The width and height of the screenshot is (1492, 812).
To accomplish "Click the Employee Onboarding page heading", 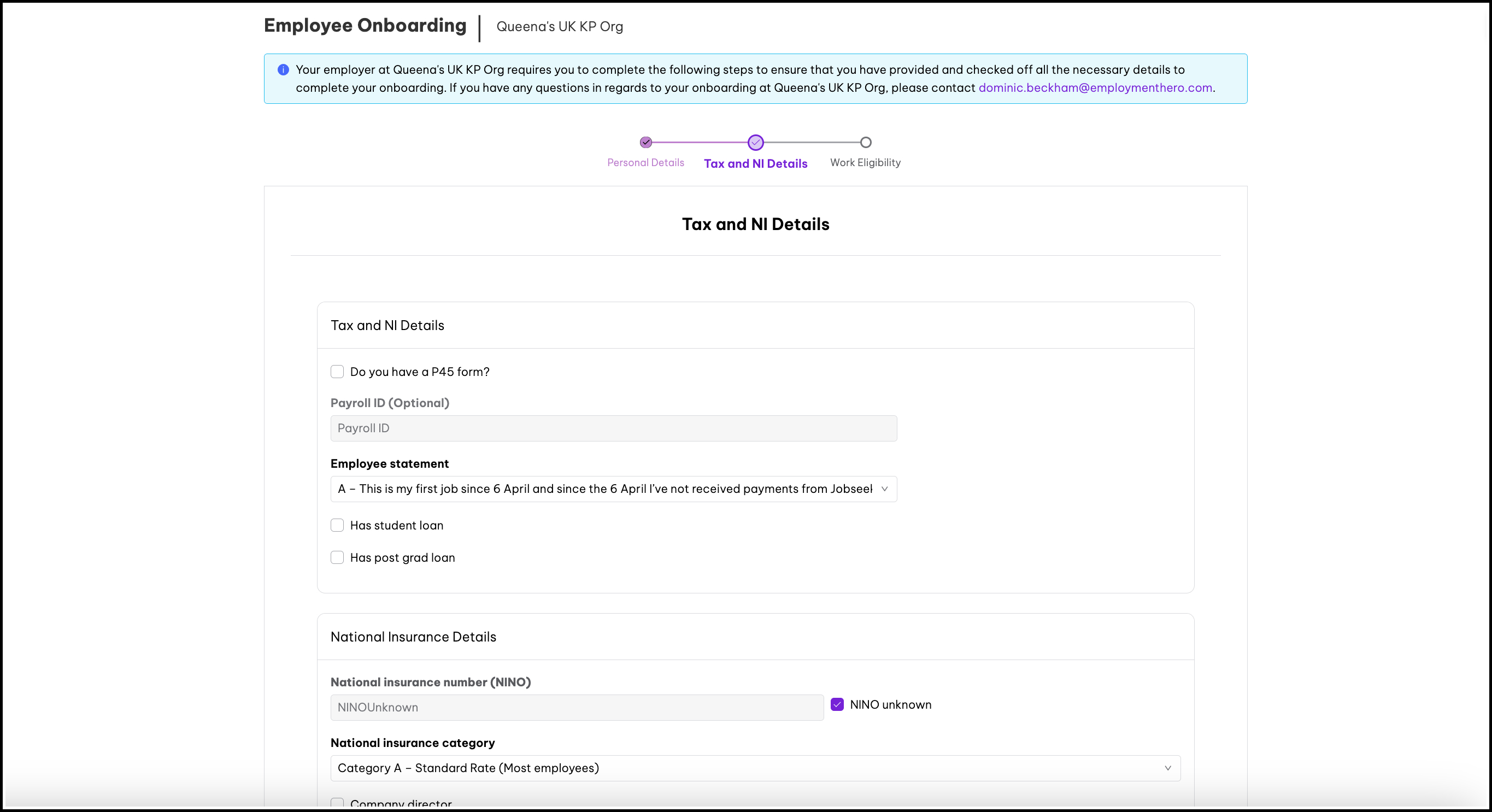I will [365, 26].
